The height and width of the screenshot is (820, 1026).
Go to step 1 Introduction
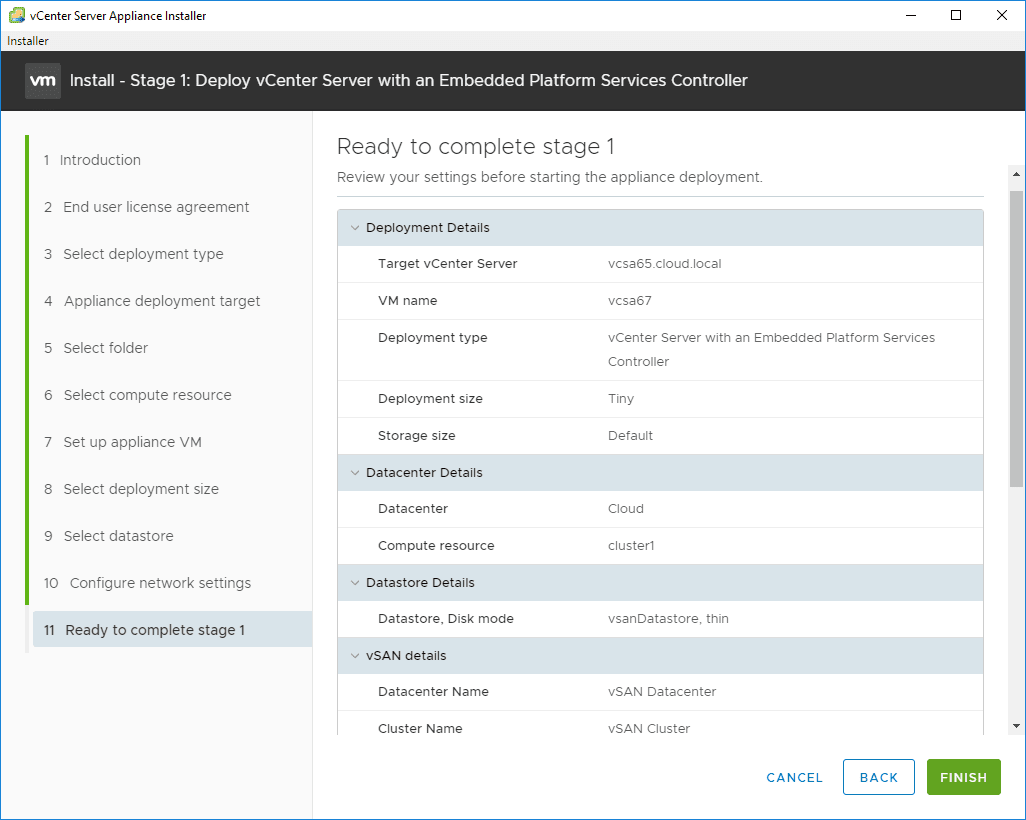pyautogui.click(x=100, y=160)
